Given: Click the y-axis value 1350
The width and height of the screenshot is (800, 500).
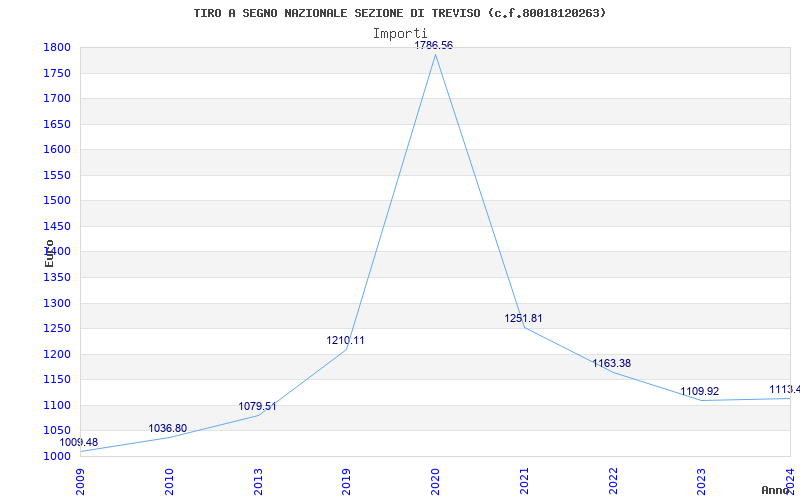Looking at the screenshot, I should tap(57, 278).
